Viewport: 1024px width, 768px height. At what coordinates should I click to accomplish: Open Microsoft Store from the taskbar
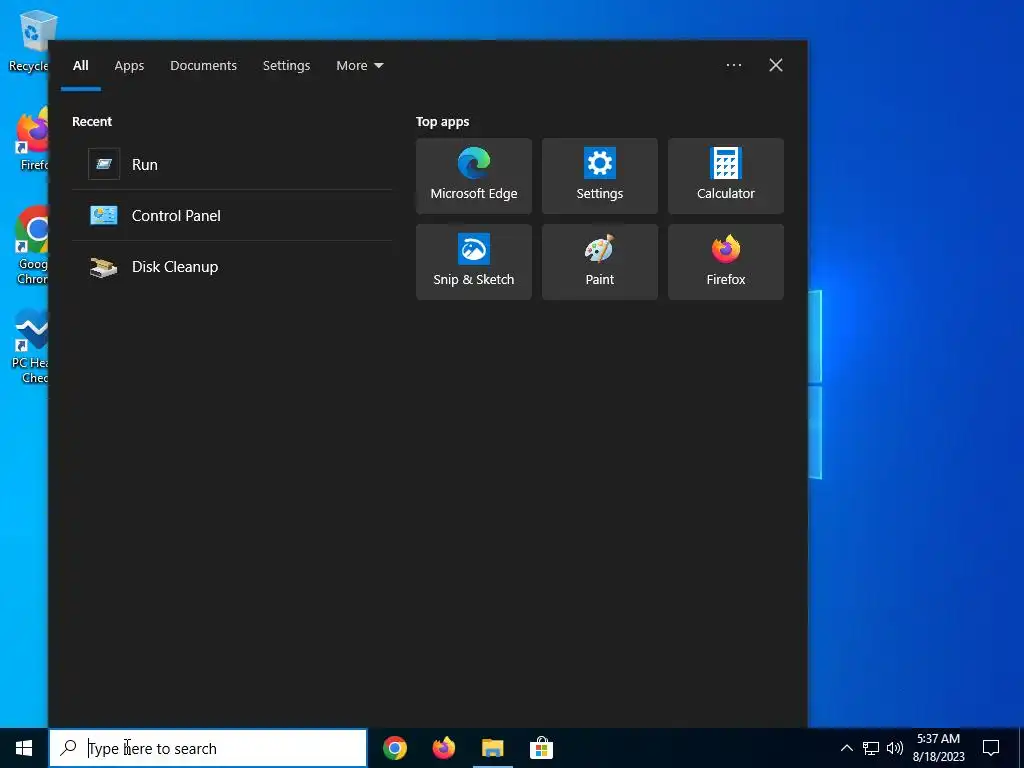click(541, 748)
